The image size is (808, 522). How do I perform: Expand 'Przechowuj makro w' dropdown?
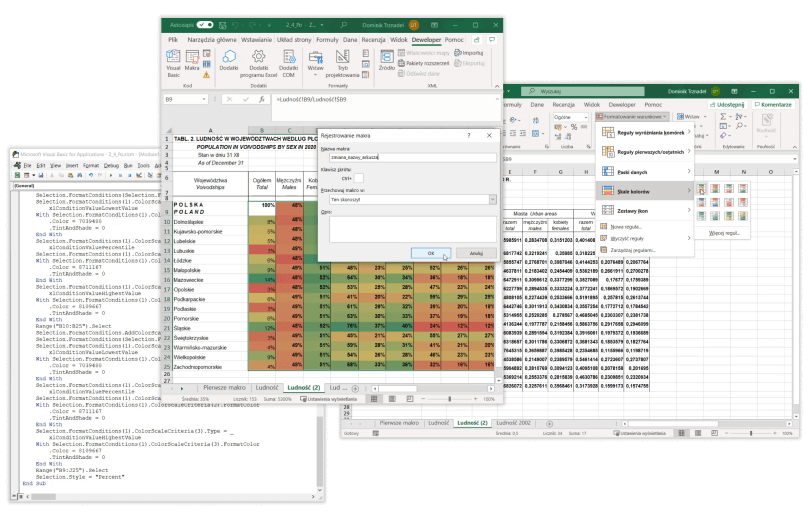click(x=492, y=199)
